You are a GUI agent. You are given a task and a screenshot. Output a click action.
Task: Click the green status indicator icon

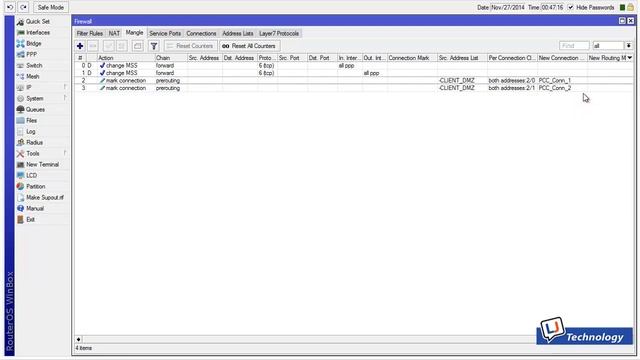tap(622, 7)
